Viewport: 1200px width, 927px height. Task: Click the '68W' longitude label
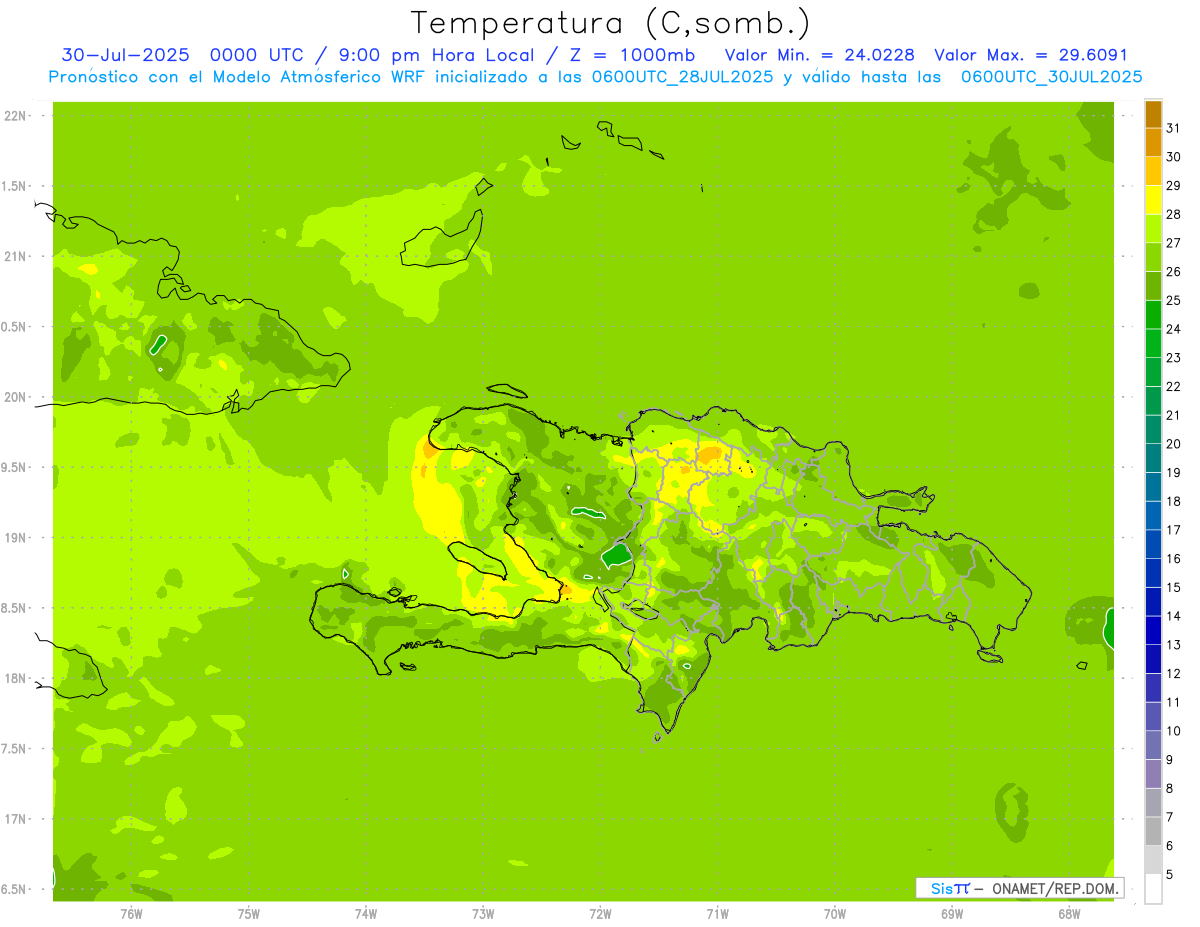coord(1069,913)
